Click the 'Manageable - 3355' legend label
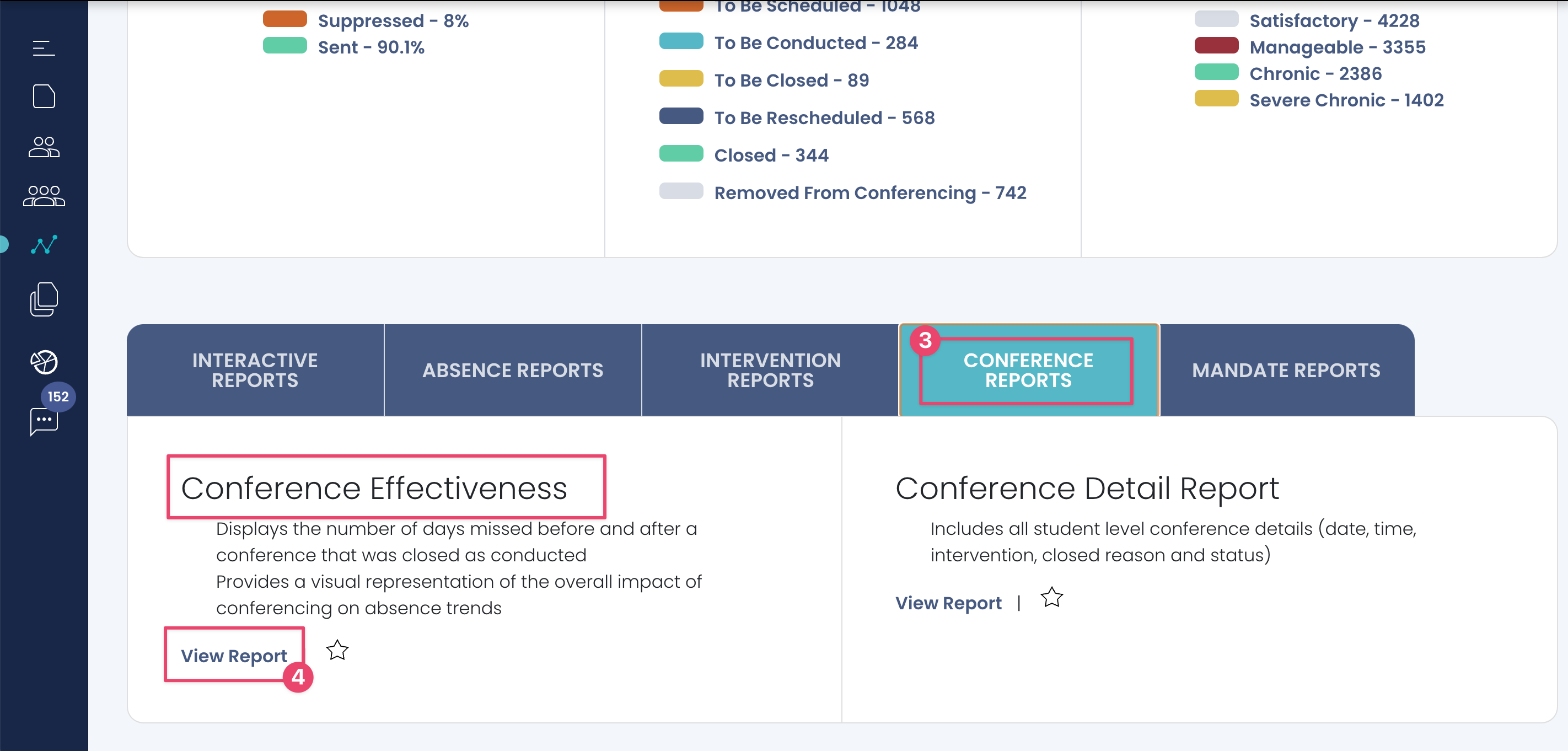This screenshot has width=1568, height=751. [1338, 47]
